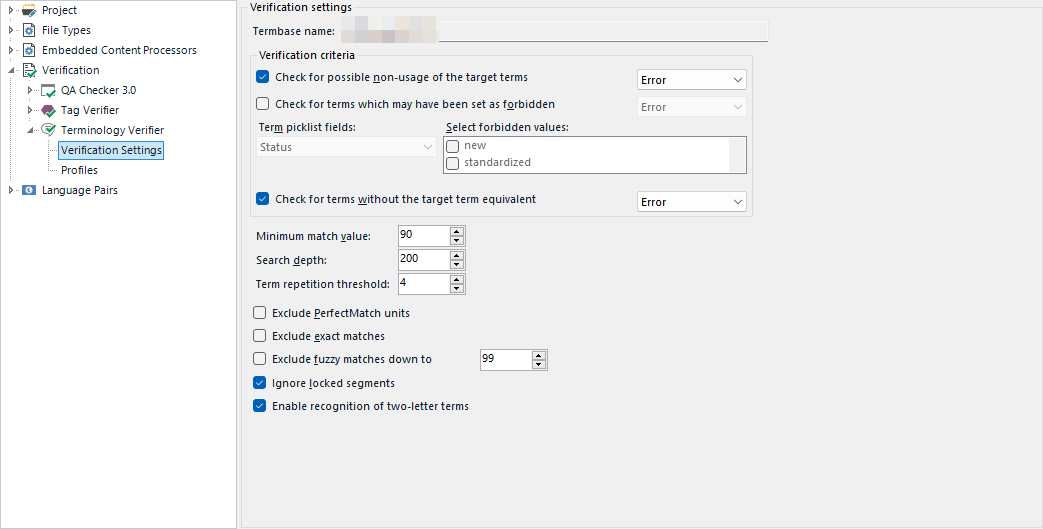The width and height of the screenshot is (1043, 529).
Task: Expand the QA Checker 3.0 node
Action: coord(30,90)
